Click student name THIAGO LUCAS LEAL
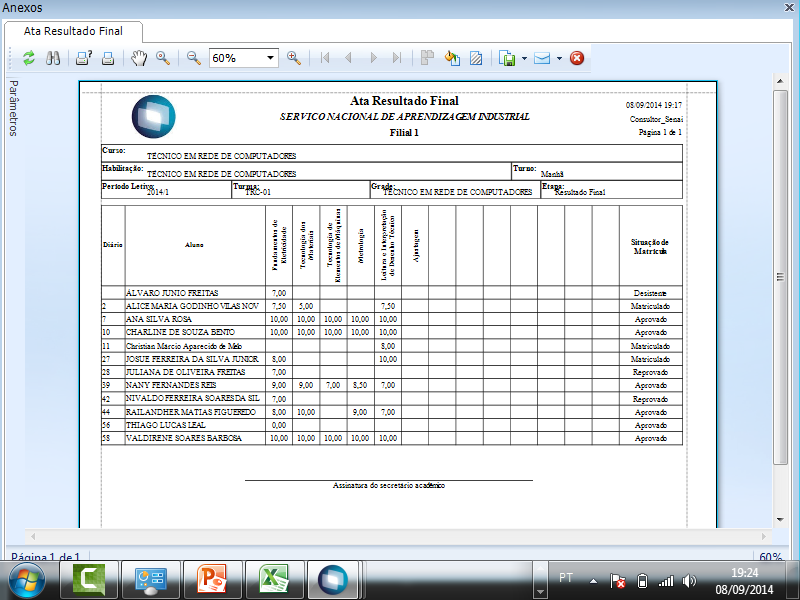This screenshot has width=800, height=600. click(x=166, y=425)
